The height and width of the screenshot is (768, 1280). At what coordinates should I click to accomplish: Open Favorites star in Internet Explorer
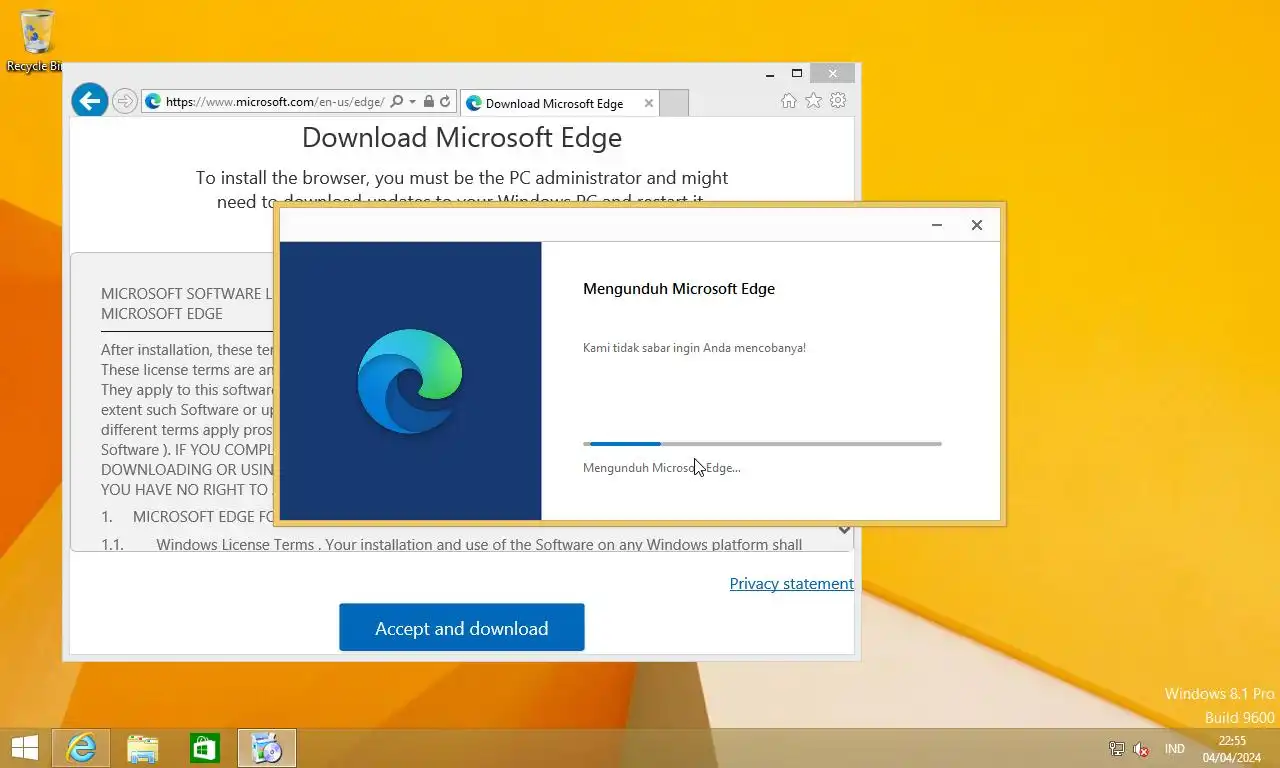point(814,101)
